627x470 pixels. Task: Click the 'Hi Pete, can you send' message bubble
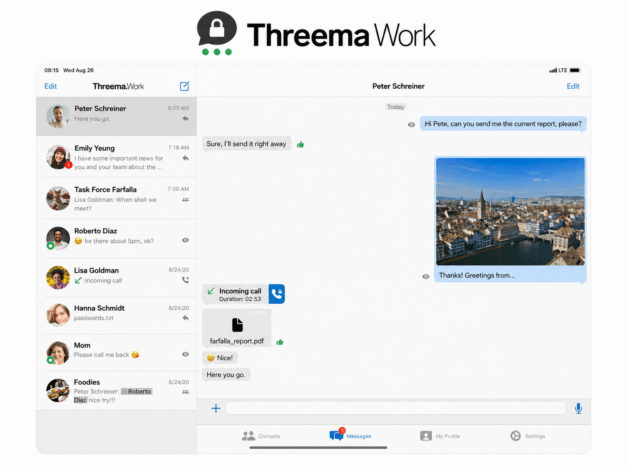pyautogui.click(x=503, y=124)
